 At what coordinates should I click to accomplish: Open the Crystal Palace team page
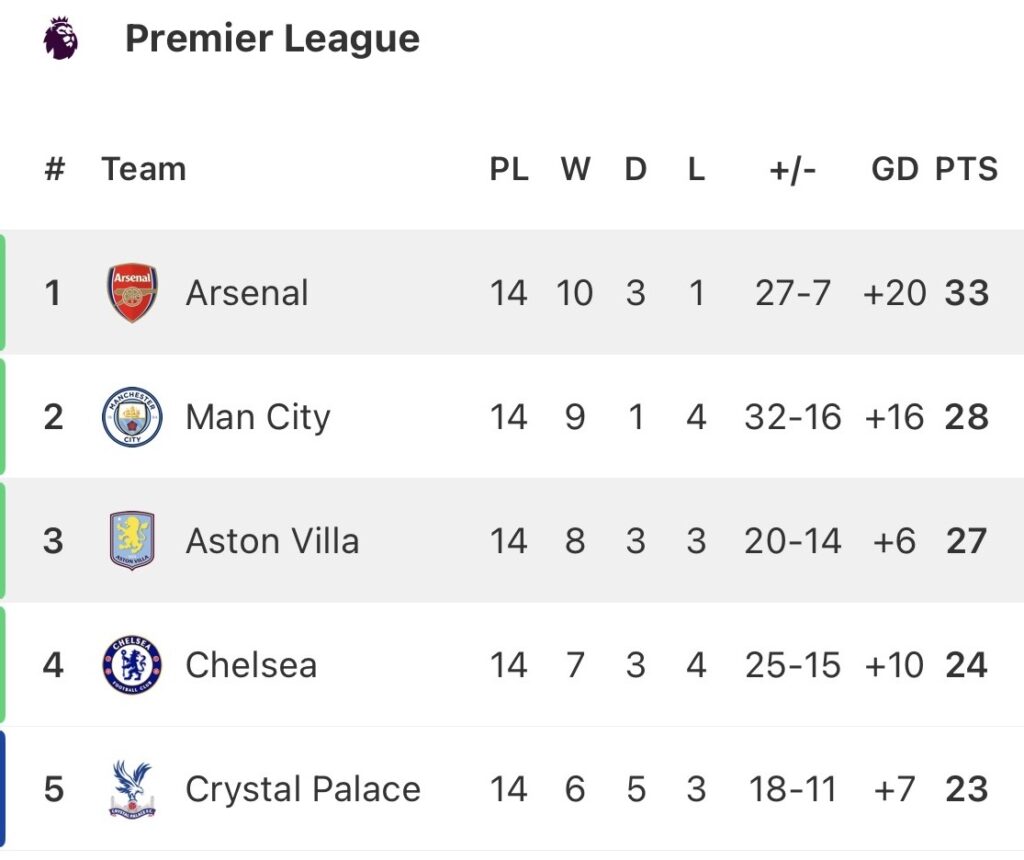pos(303,789)
